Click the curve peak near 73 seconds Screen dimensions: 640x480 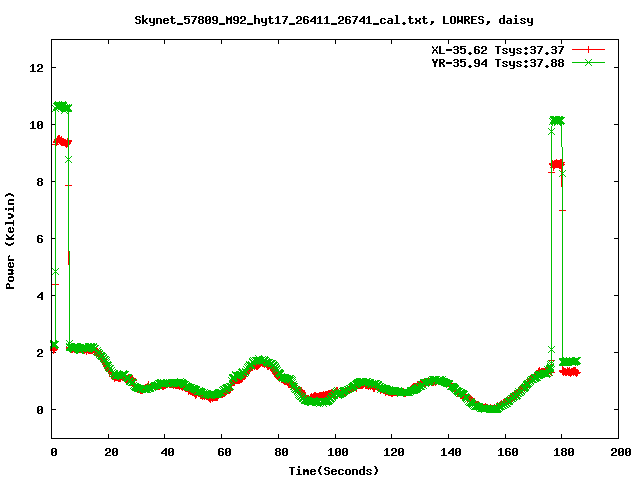(259, 361)
